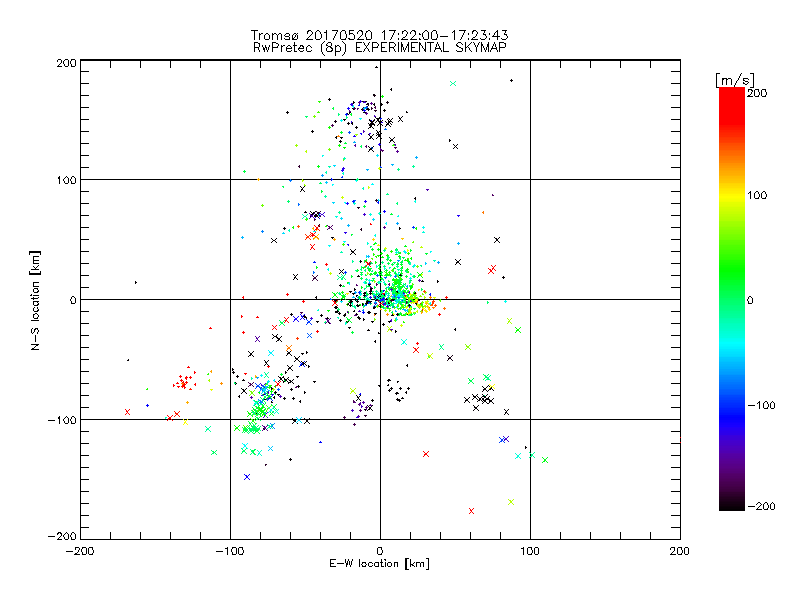Click the 'N-S location [km]' axis label
Image resolution: width=800 pixels, height=600 pixels.
35,301
